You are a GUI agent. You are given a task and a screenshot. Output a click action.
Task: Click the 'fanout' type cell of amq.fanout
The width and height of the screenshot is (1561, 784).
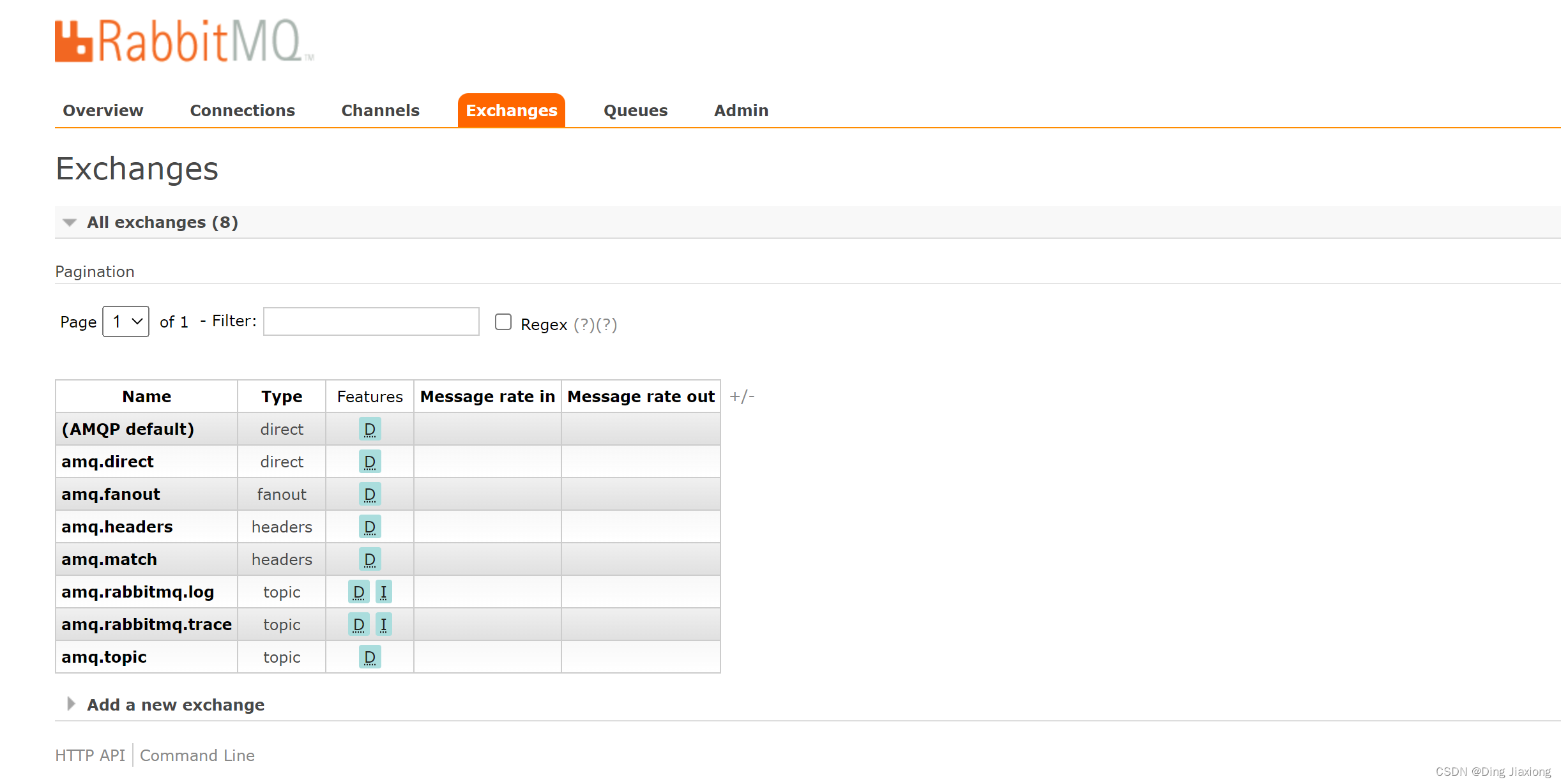click(x=282, y=494)
